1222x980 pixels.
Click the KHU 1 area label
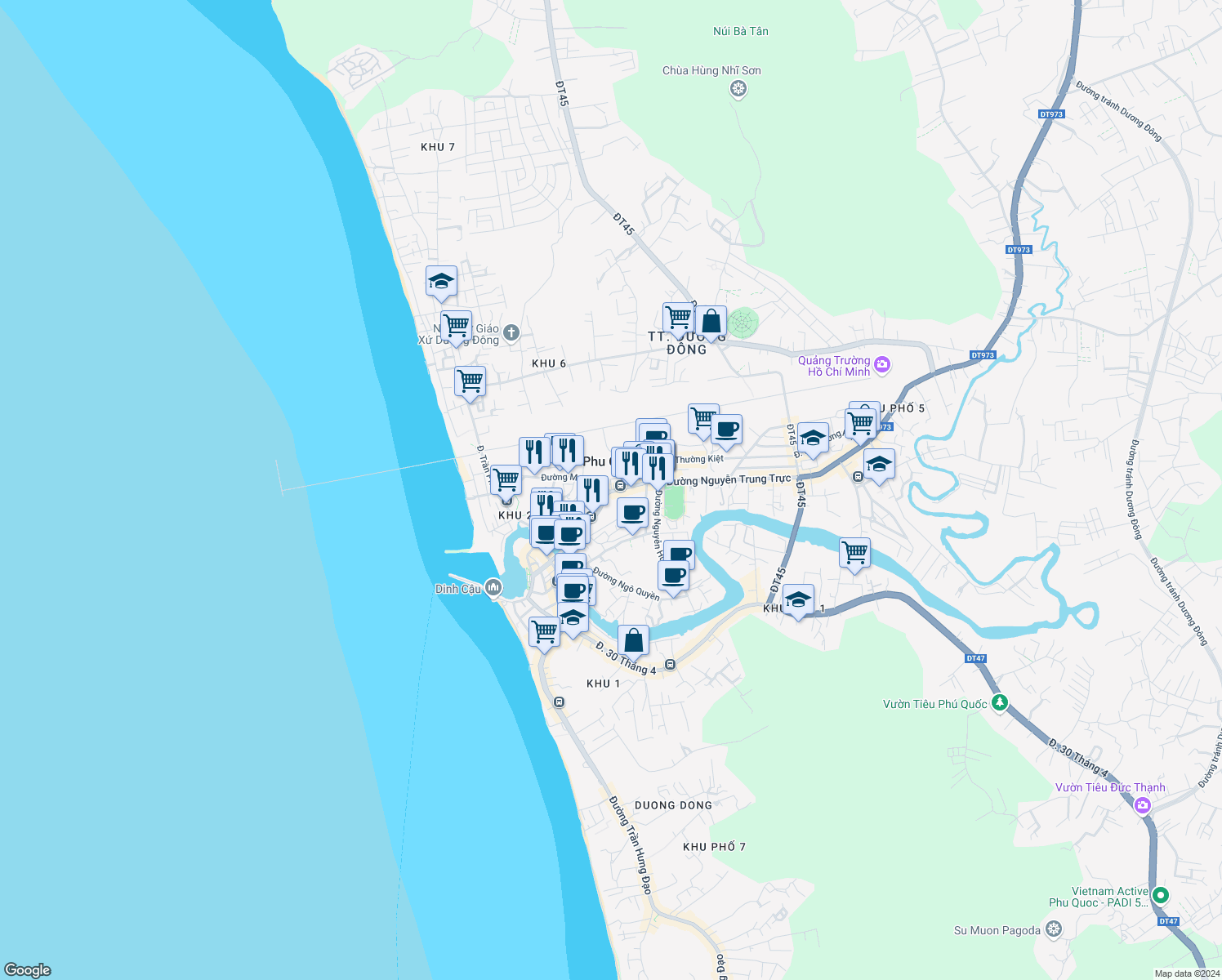pyautogui.click(x=602, y=683)
